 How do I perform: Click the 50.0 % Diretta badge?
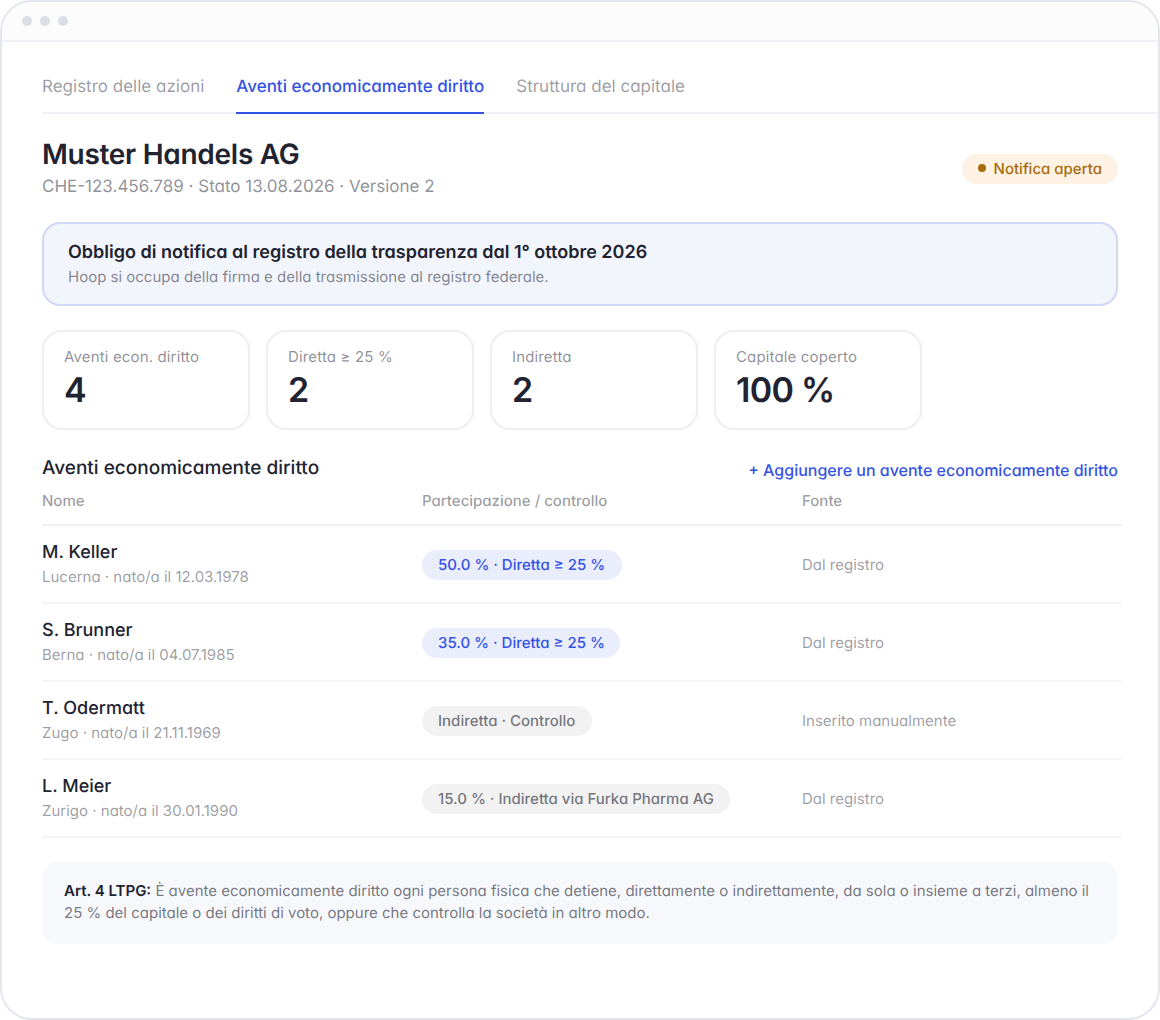pyautogui.click(x=521, y=564)
